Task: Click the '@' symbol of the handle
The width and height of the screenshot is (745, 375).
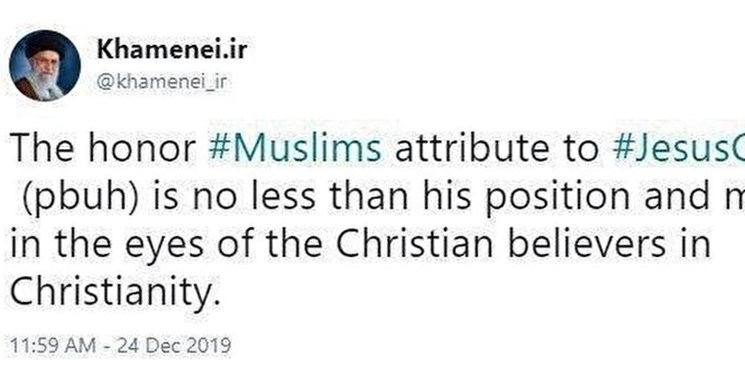Action: coord(105,82)
